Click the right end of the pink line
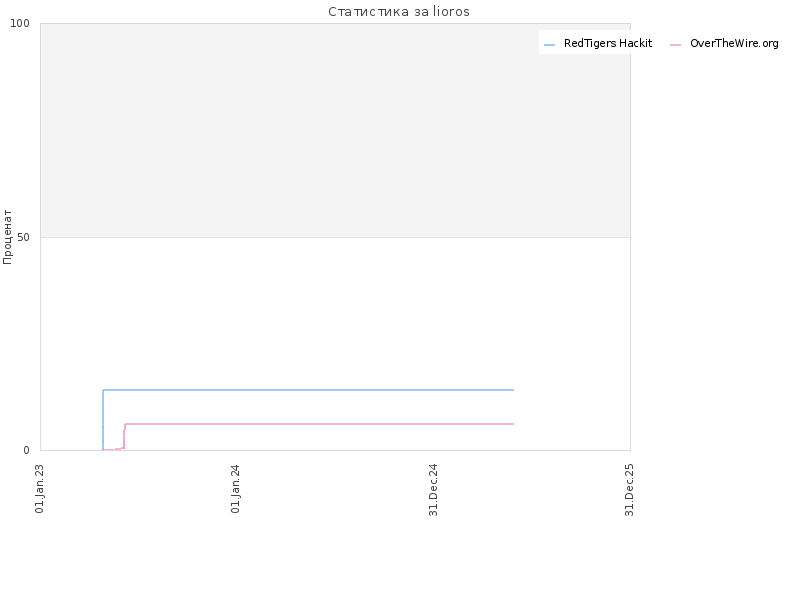This screenshot has height=600, width=800. point(513,424)
